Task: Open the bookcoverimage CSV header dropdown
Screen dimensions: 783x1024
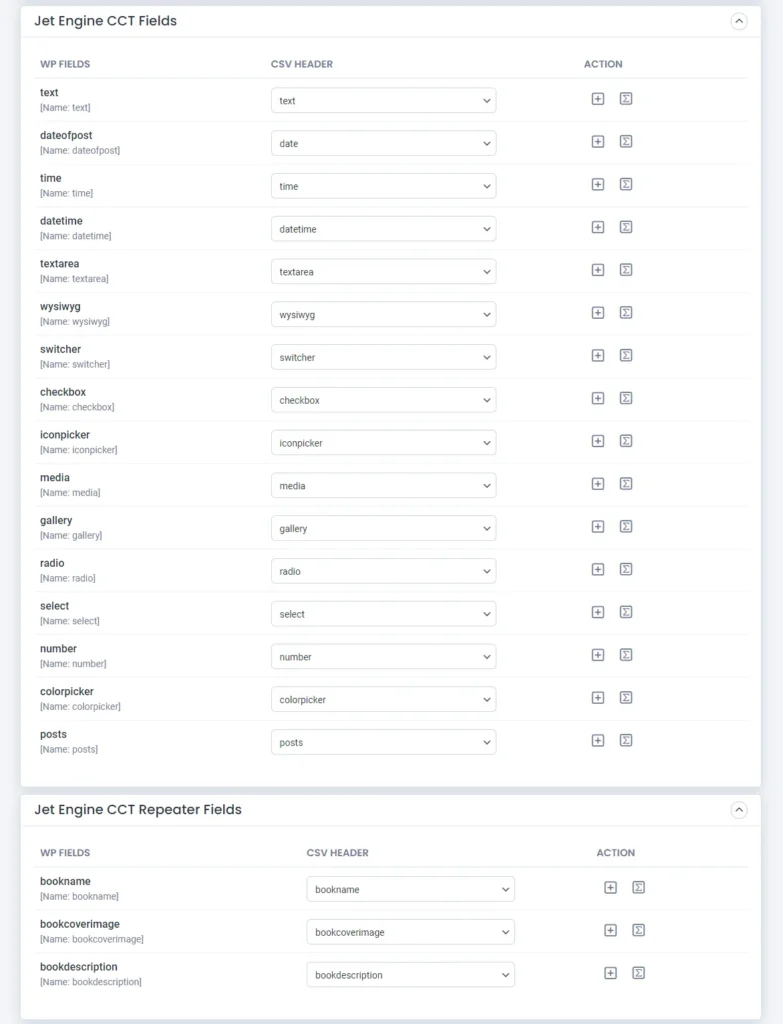Action: pos(410,932)
